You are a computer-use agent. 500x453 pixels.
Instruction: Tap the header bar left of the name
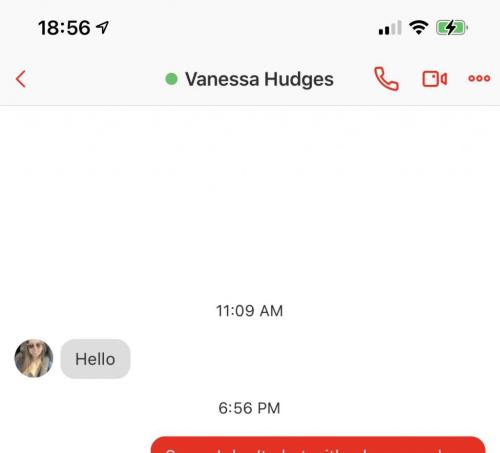[x=95, y=79]
